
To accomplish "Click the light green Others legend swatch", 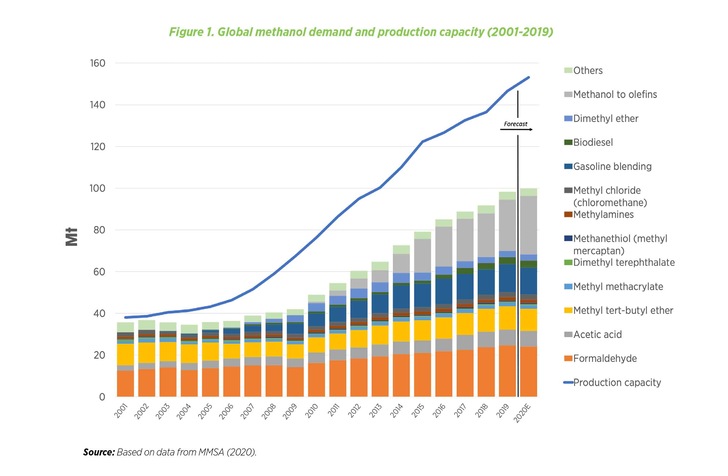I will tap(568, 70).
